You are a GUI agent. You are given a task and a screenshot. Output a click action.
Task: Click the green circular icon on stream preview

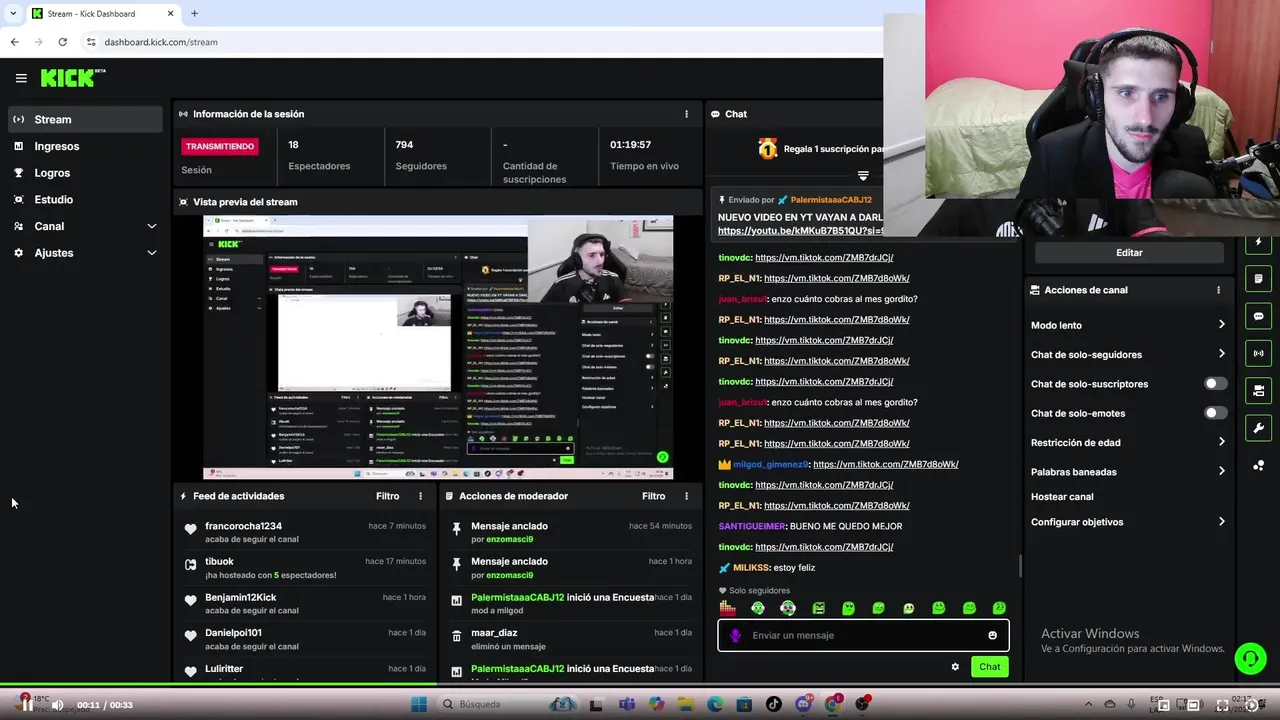click(662, 457)
